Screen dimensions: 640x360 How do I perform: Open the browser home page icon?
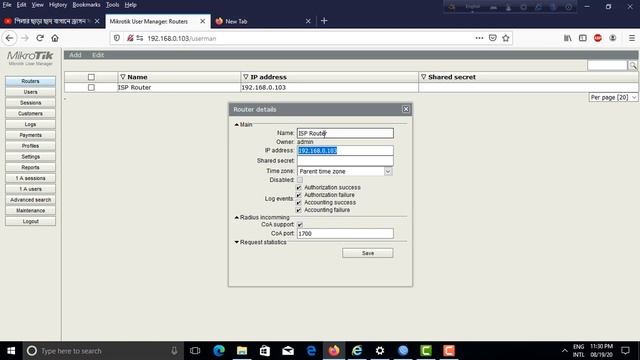click(55, 38)
